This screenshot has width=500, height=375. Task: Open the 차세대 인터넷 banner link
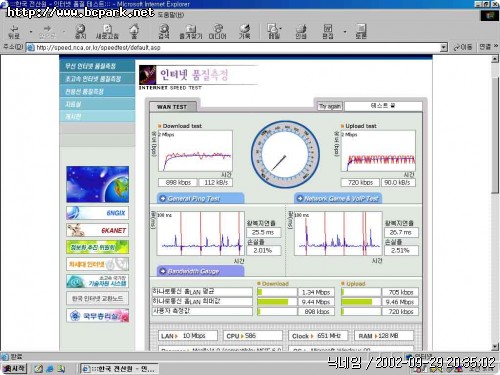97,264
